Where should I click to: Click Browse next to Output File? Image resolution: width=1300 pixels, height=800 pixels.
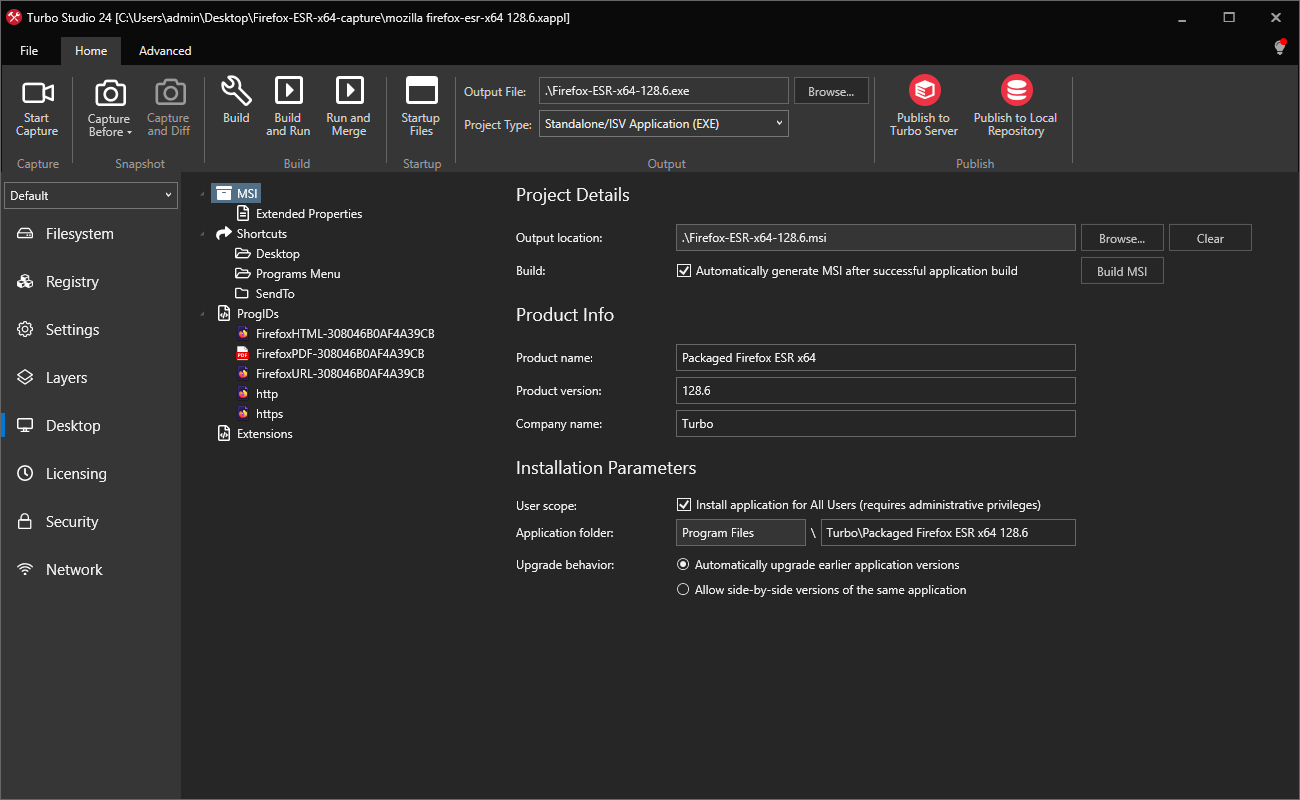[x=831, y=90]
